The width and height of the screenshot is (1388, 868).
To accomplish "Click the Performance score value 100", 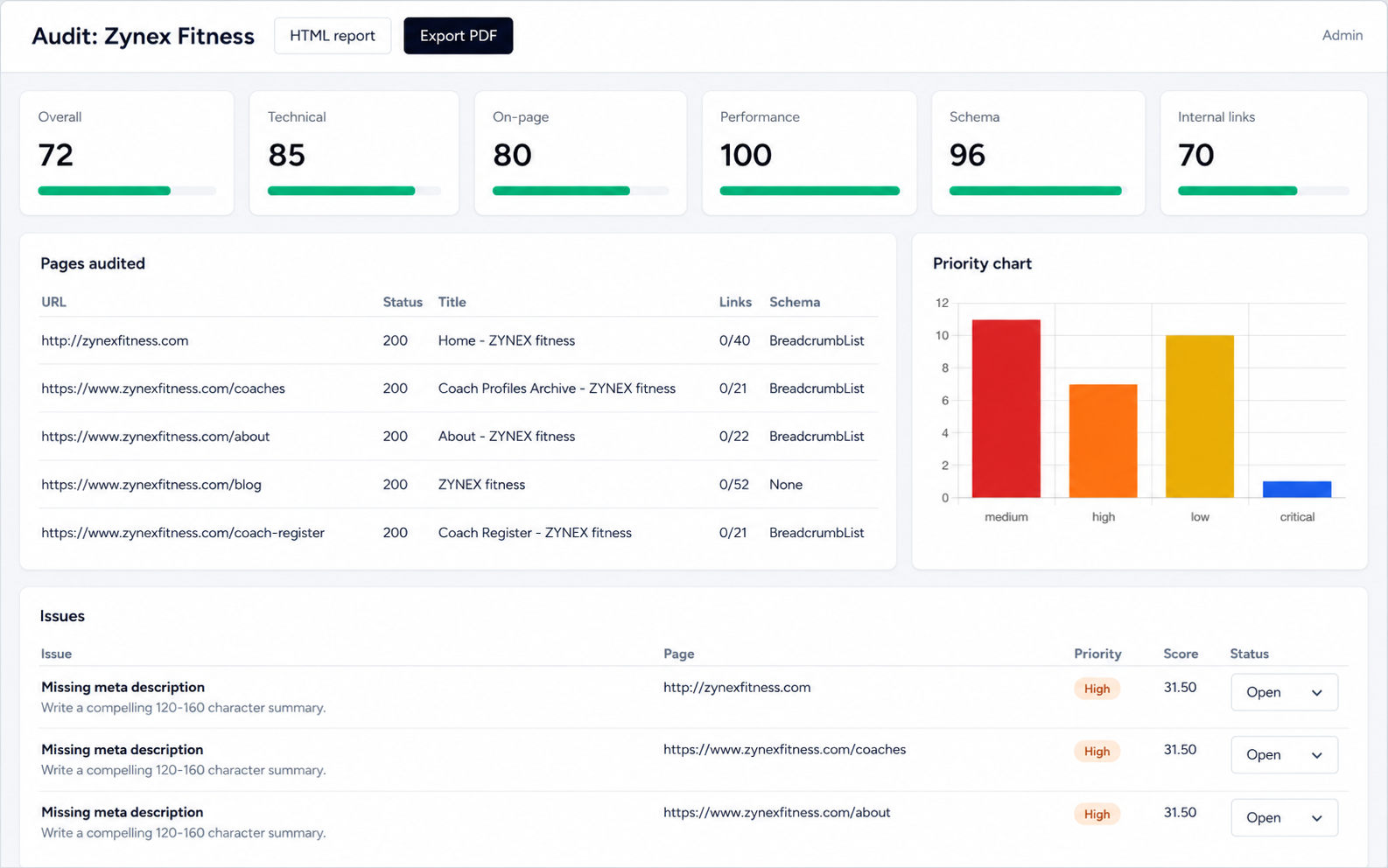I will [x=746, y=155].
